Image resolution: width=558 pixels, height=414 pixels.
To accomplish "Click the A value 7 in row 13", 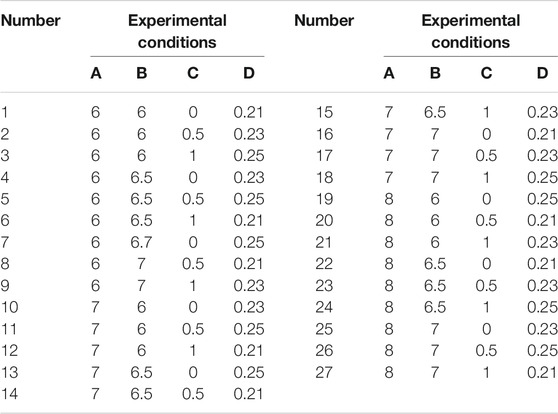I will click(95, 373).
